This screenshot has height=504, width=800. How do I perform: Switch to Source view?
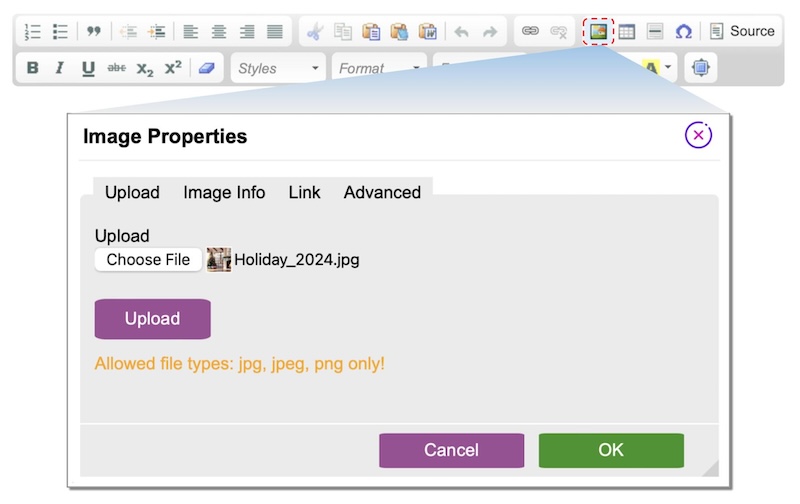tap(742, 31)
